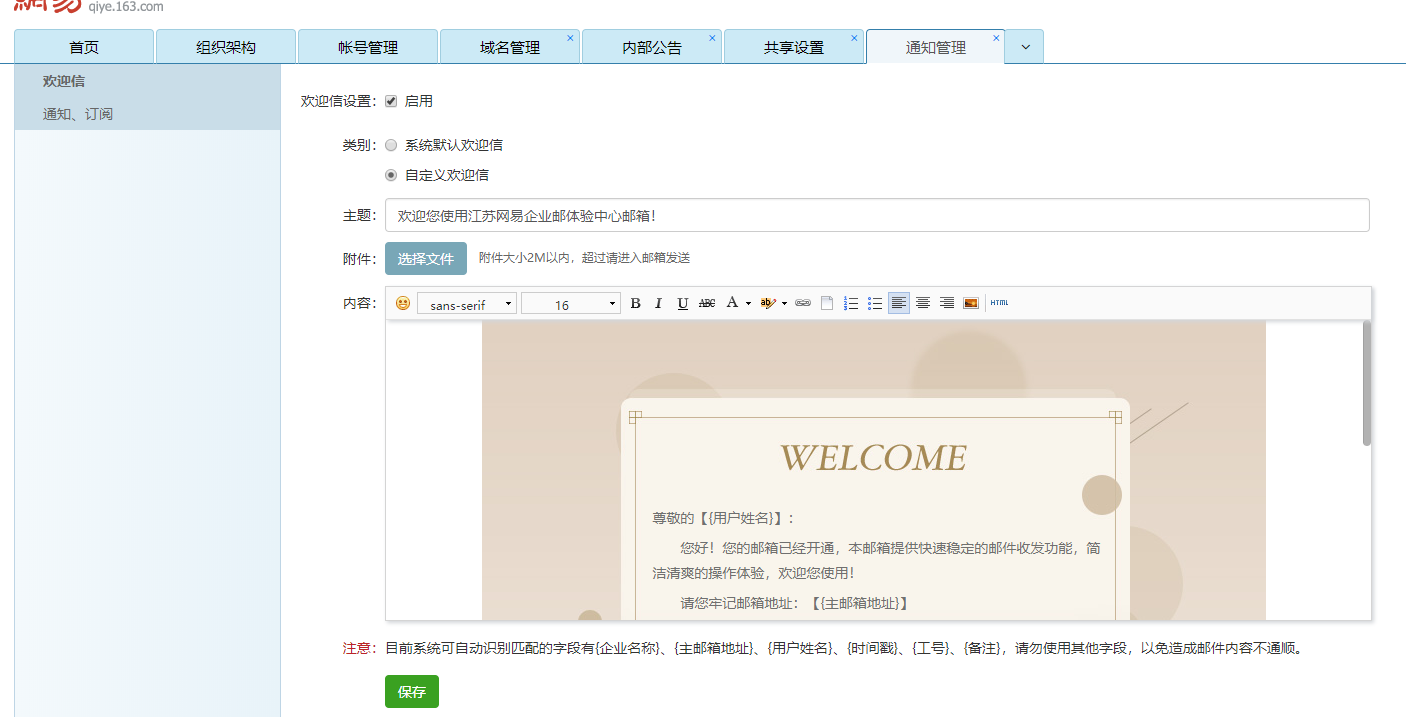Image resolution: width=1406 pixels, height=717 pixels.
Task: Apply italic formatting
Action: tap(658, 303)
